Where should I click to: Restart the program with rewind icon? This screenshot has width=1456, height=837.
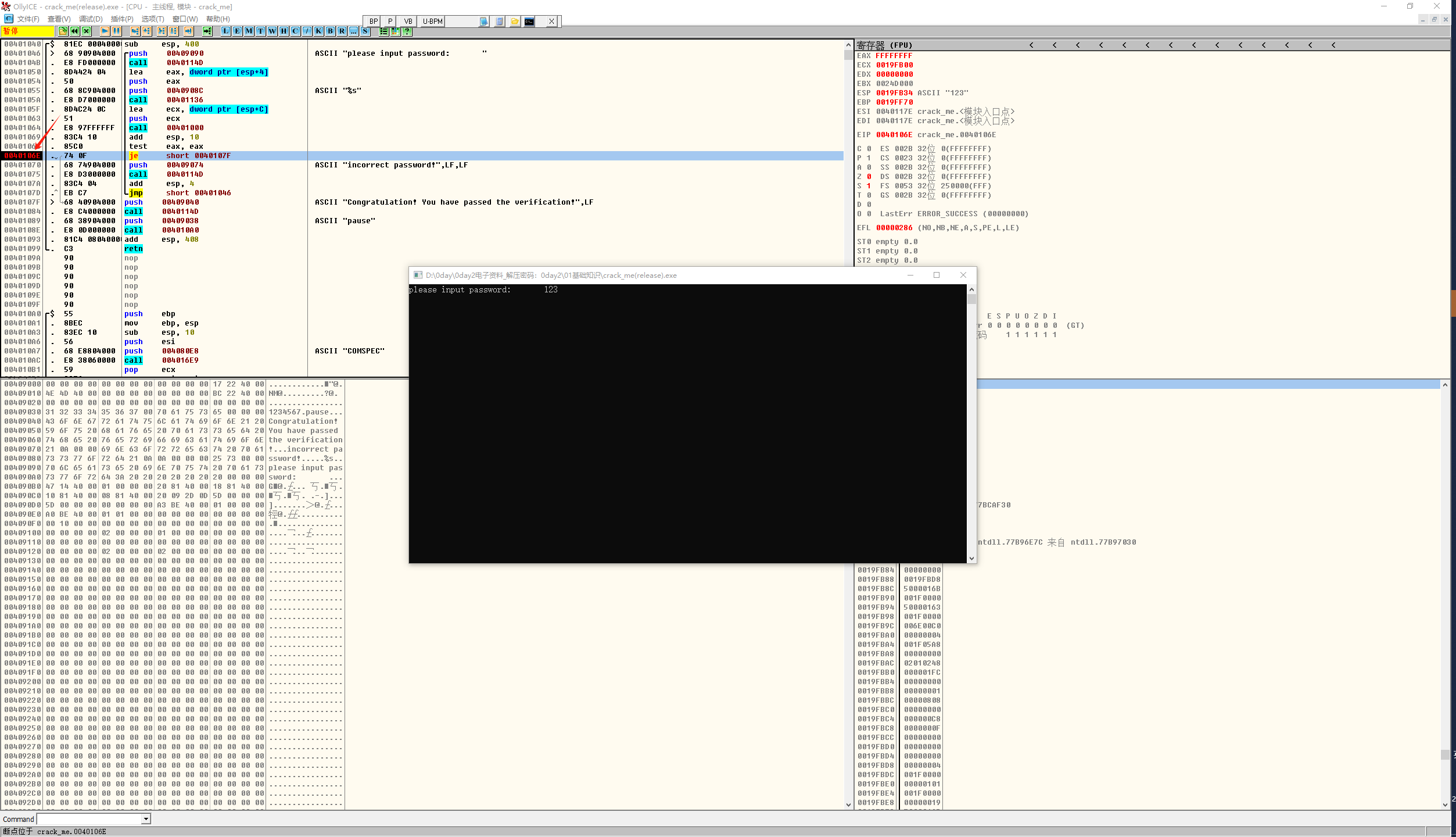(x=74, y=31)
